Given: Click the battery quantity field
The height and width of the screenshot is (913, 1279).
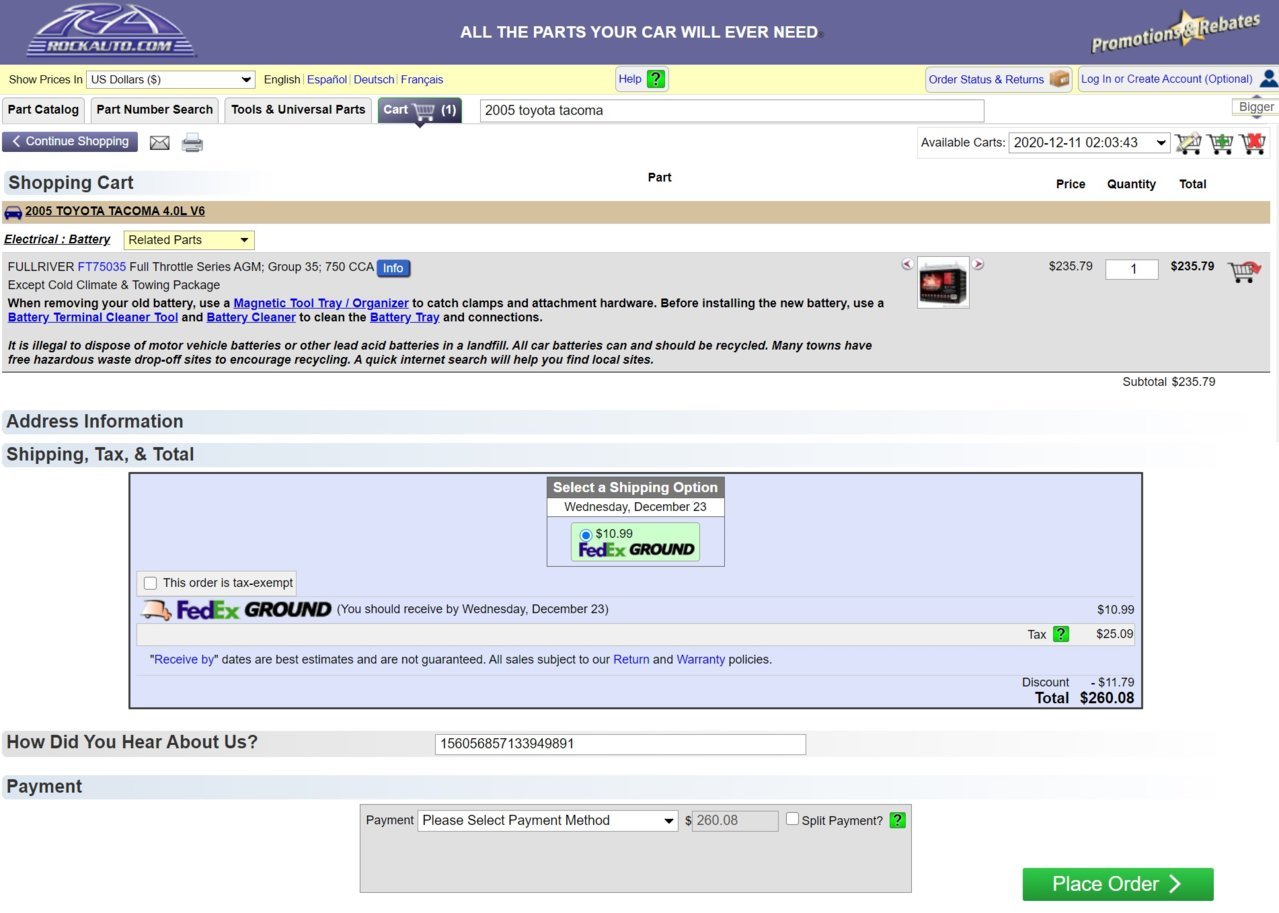Looking at the screenshot, I should click(1132, 269).
